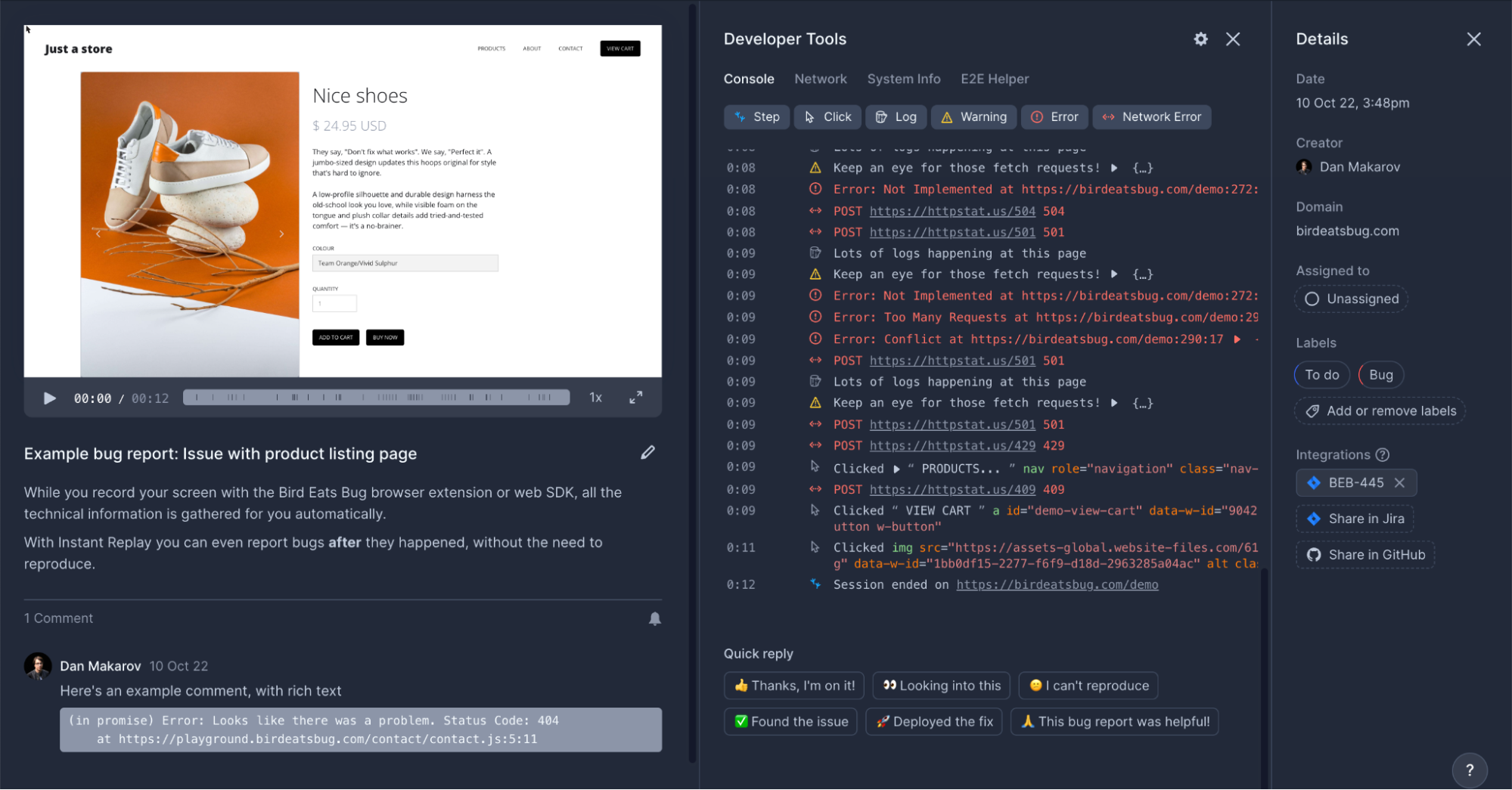
Task: Expand the Clicked PRODUCTS navigation entry
Action: (897, 468)
